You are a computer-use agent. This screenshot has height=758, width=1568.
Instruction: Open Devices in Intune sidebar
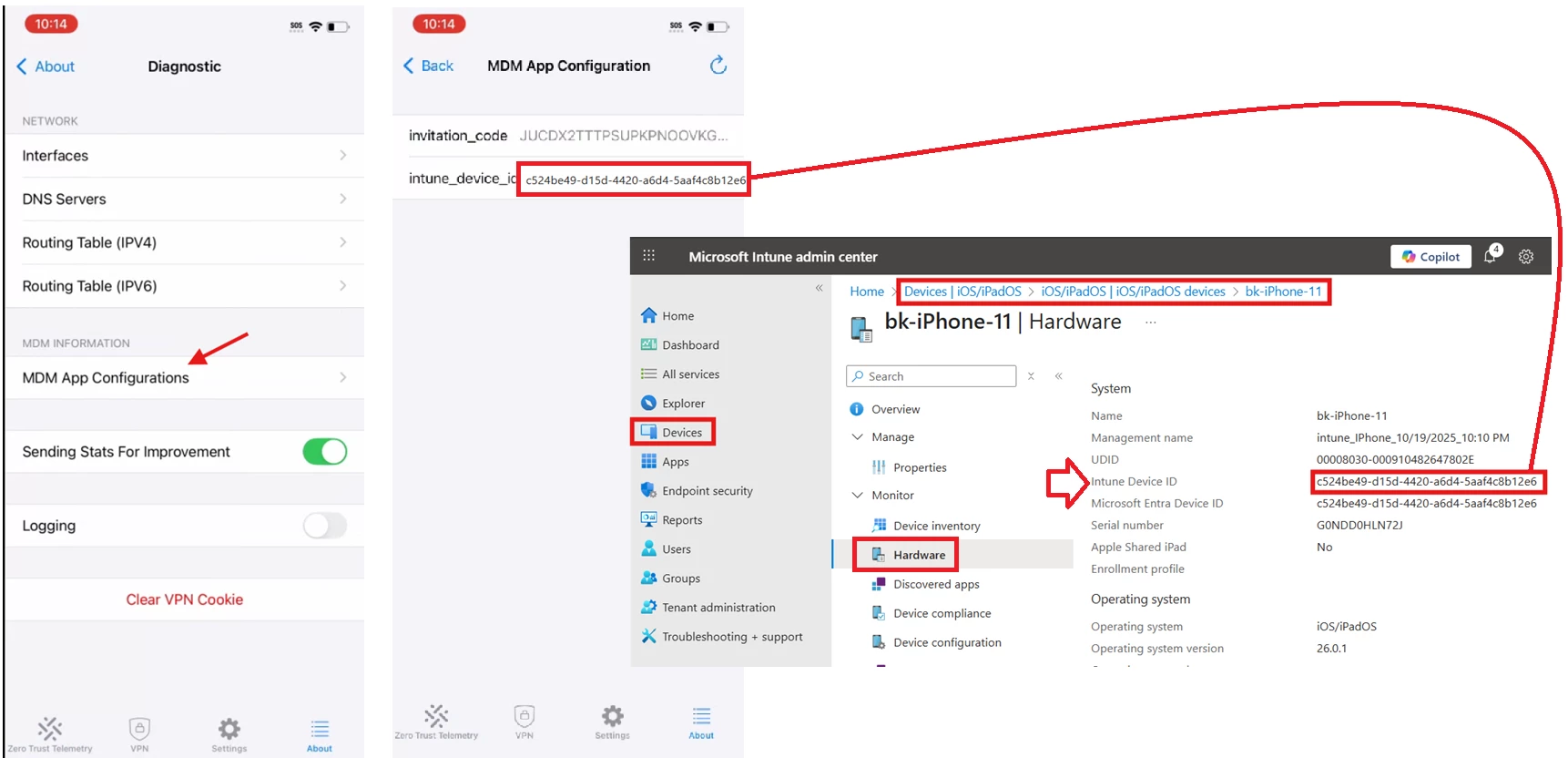(x=672, y=433)
